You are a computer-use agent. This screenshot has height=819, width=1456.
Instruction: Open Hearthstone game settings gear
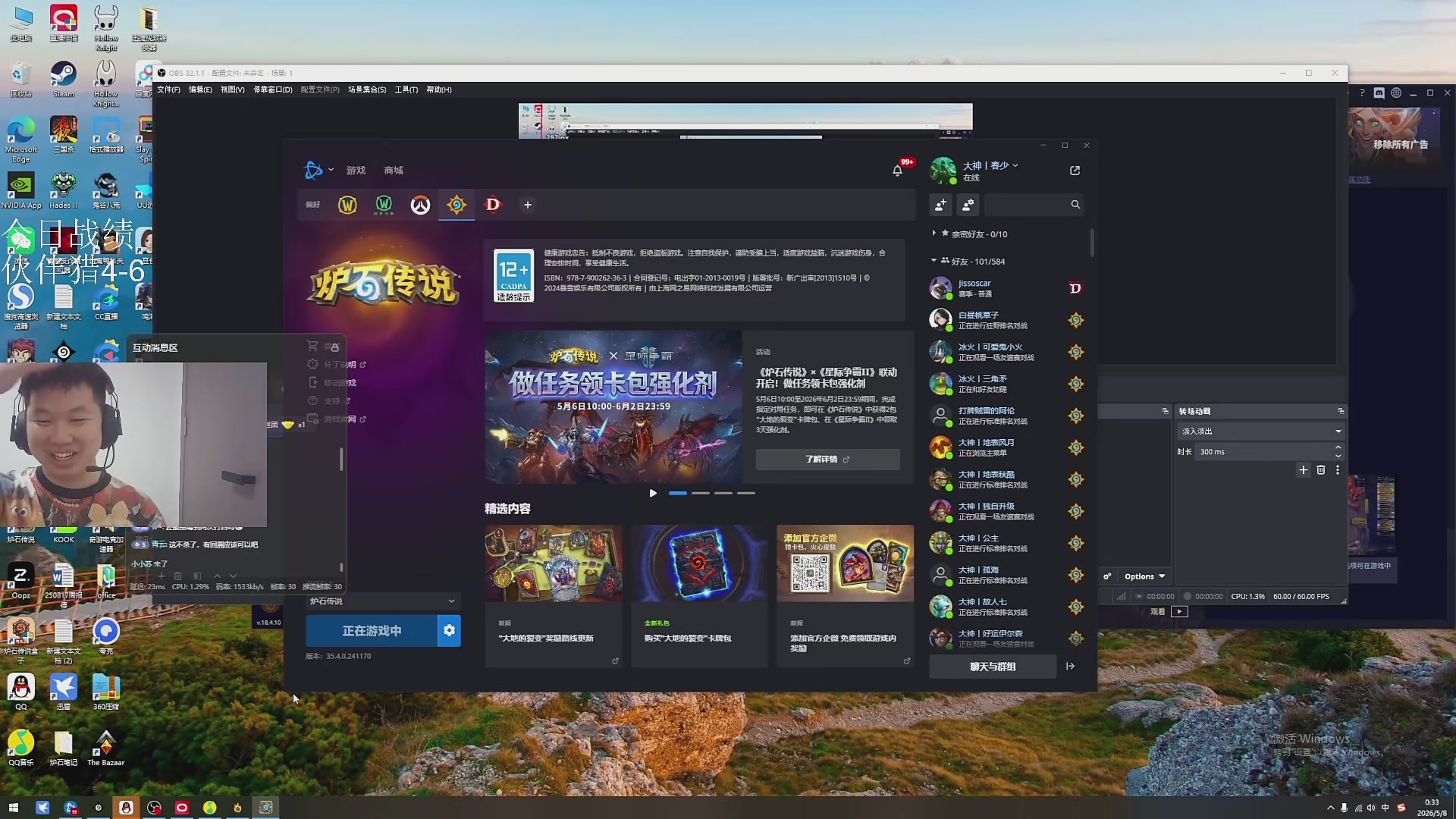pos(450,630)
